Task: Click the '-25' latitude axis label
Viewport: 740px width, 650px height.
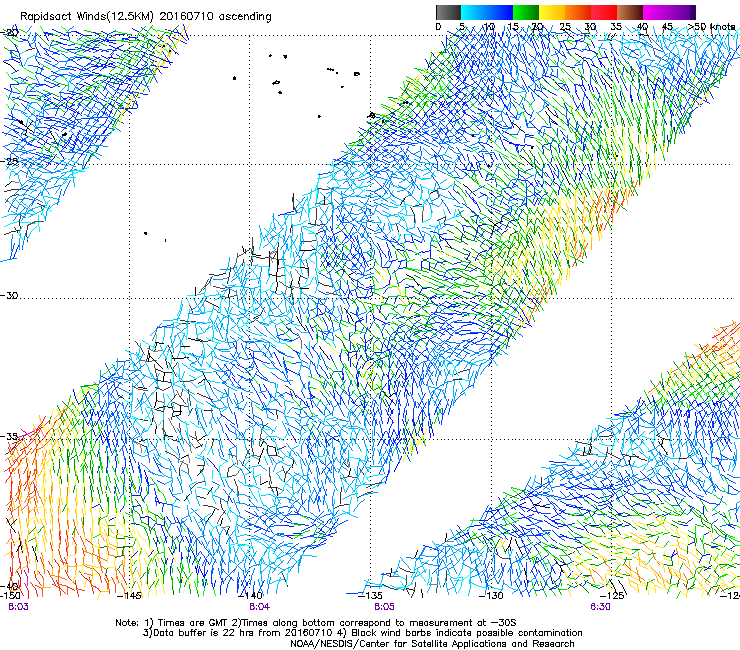Action: click(9, 161)
